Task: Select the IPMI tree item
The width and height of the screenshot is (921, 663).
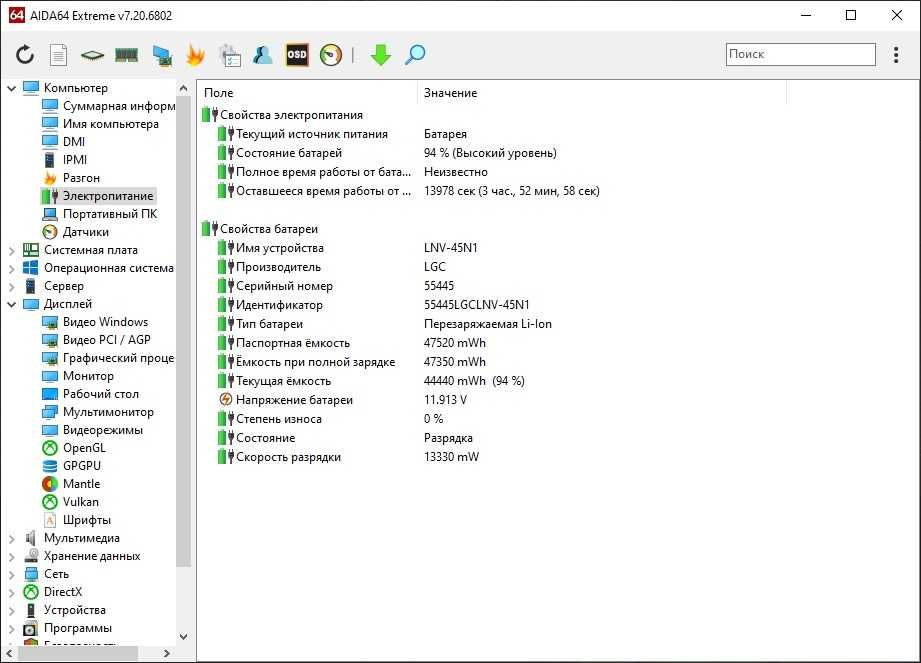Action: 65,160
